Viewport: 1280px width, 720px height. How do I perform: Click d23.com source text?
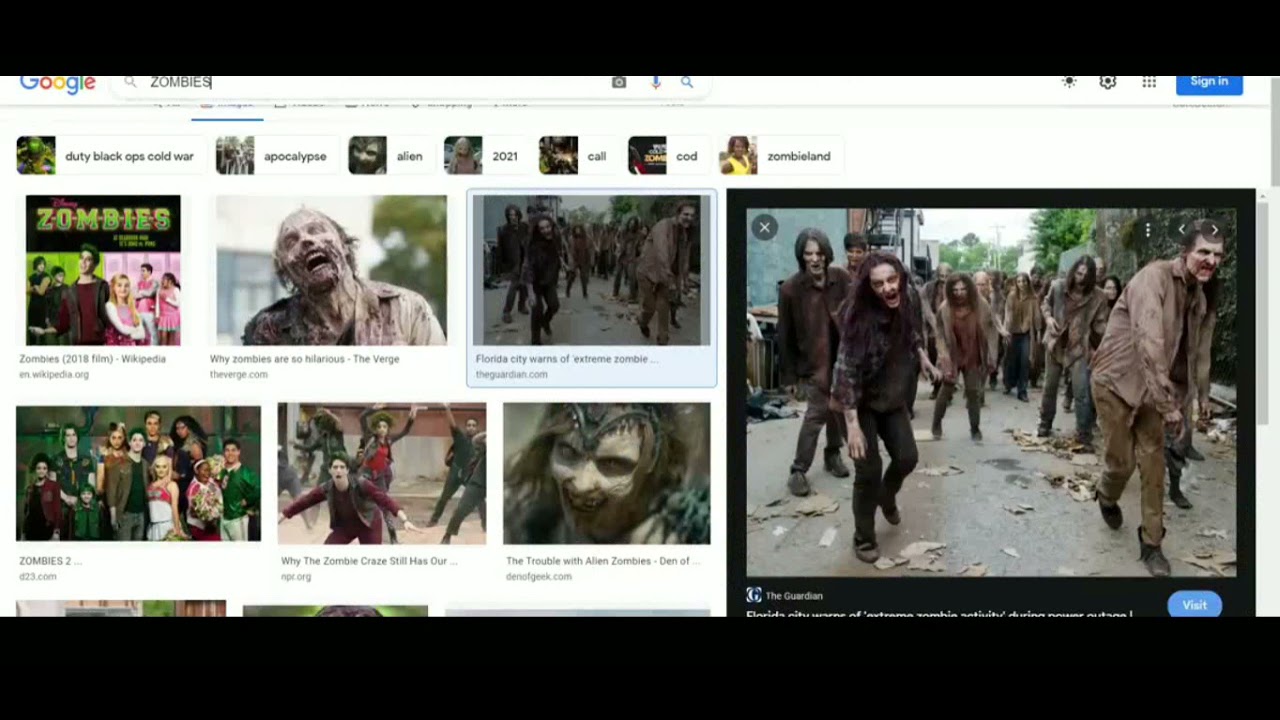coord(38,577)
